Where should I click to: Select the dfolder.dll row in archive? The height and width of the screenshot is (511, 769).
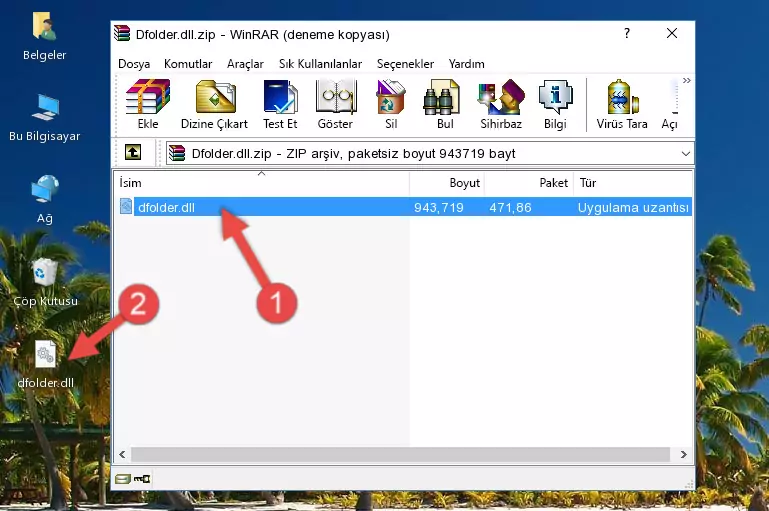tap(404, 207)
